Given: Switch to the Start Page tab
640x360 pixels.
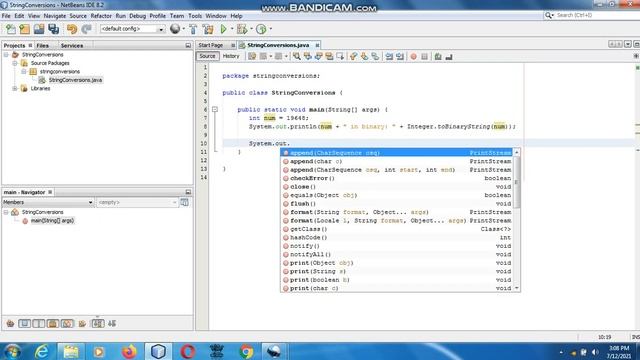Looking at the screenshot, I should [211, 45].
